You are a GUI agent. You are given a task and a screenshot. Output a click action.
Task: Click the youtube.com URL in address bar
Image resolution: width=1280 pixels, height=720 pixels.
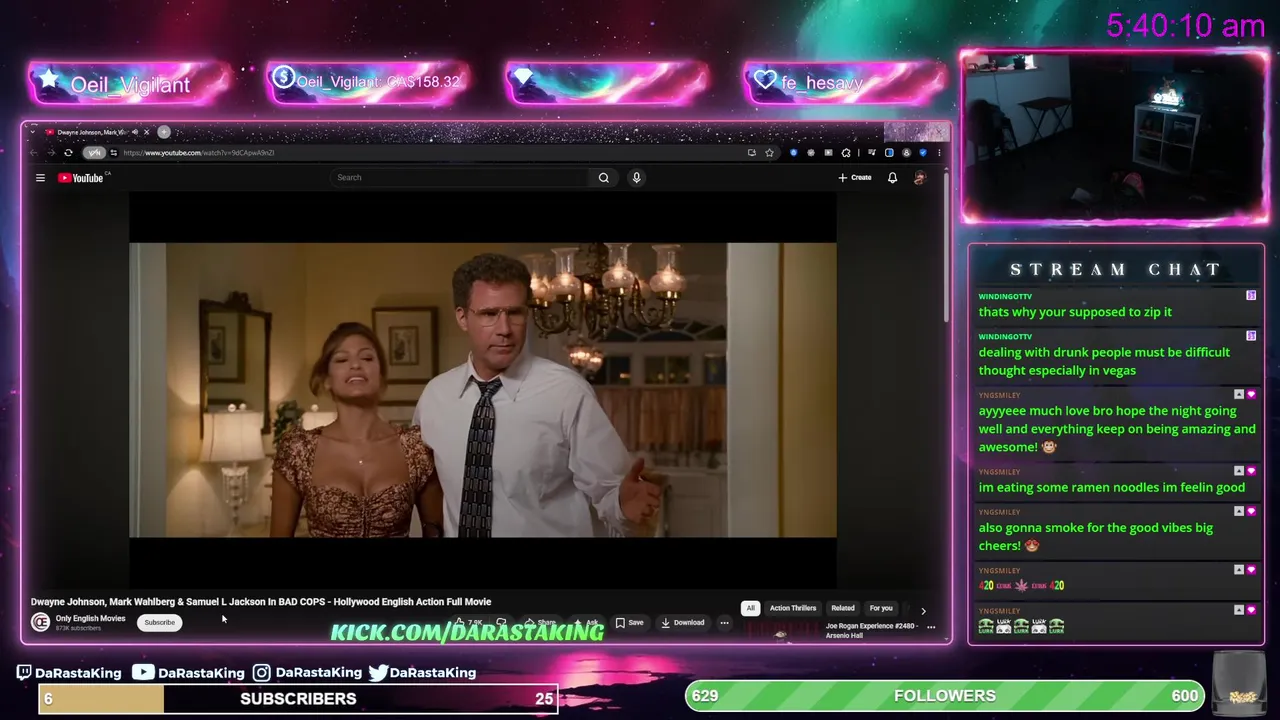pos(199,153)
